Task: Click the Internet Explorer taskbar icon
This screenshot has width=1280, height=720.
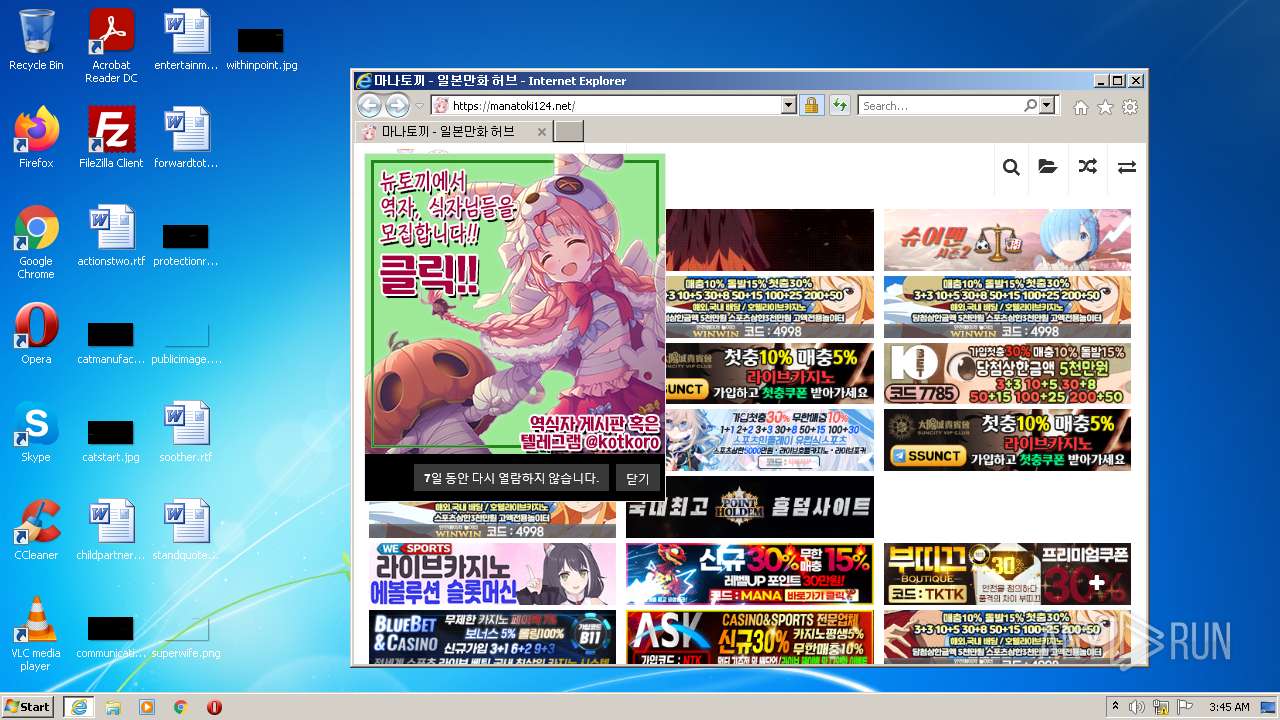Action: (x=78, y=706)
